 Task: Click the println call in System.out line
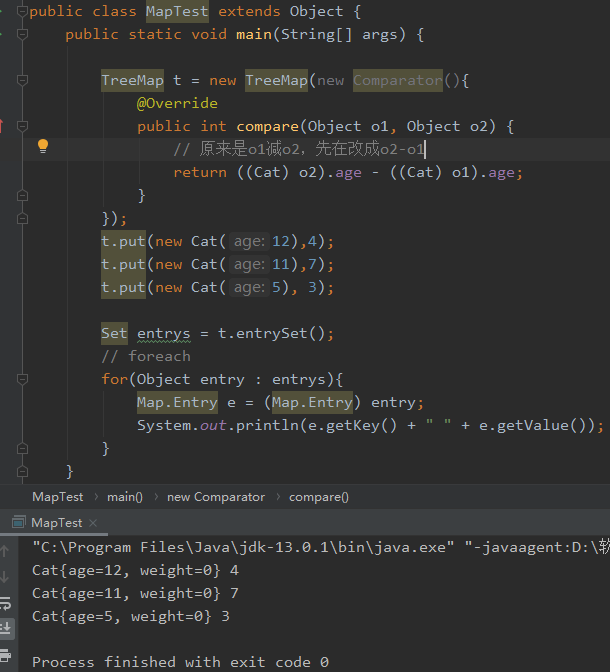tap(267, 426)
